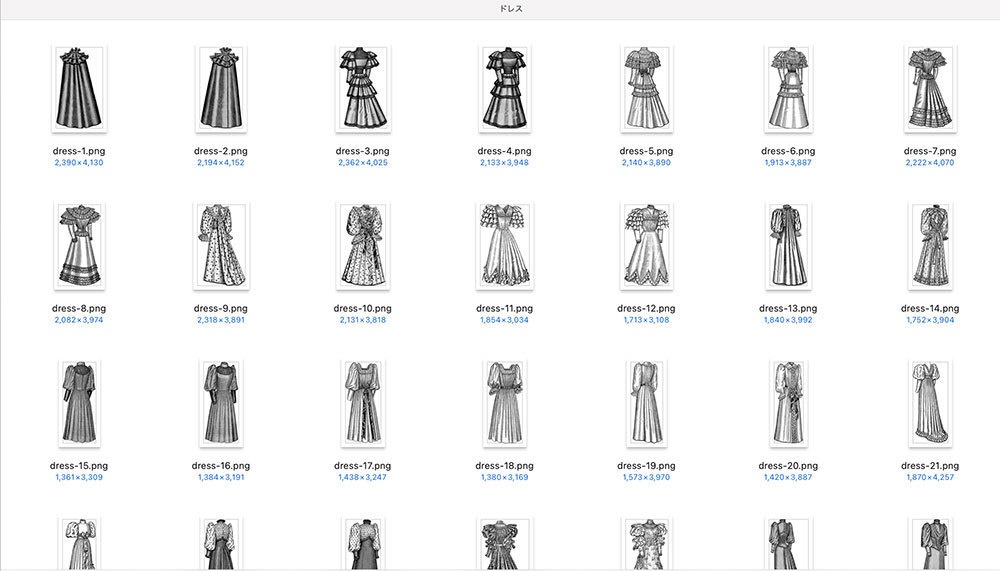The height and width of the screenshot is (571, 1000).
Task: Click the file name dress-7.png
Action: (930, 151)
